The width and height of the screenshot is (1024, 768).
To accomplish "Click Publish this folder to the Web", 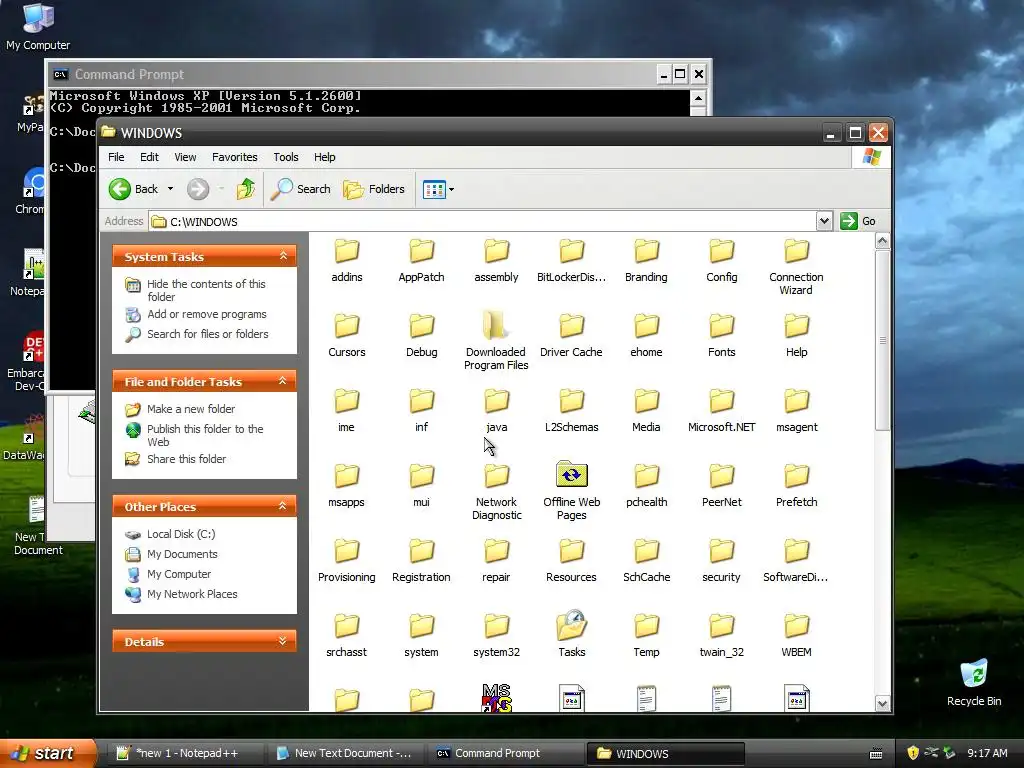I will [x=204, y=436].
